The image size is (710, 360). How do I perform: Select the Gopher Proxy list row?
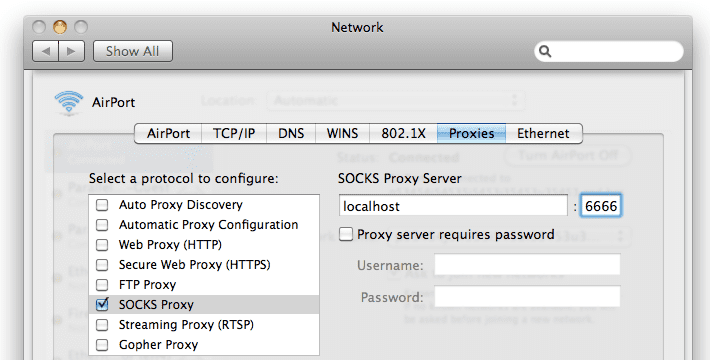(204, 345)
